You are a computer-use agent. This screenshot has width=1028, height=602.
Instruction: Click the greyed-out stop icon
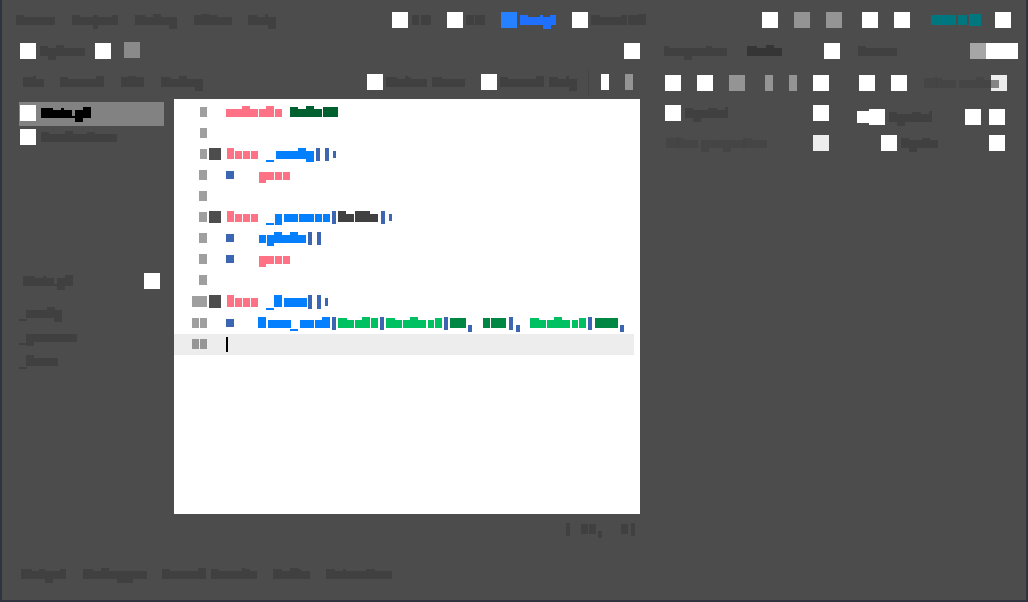pyautogui.click(x=834, y=20)
